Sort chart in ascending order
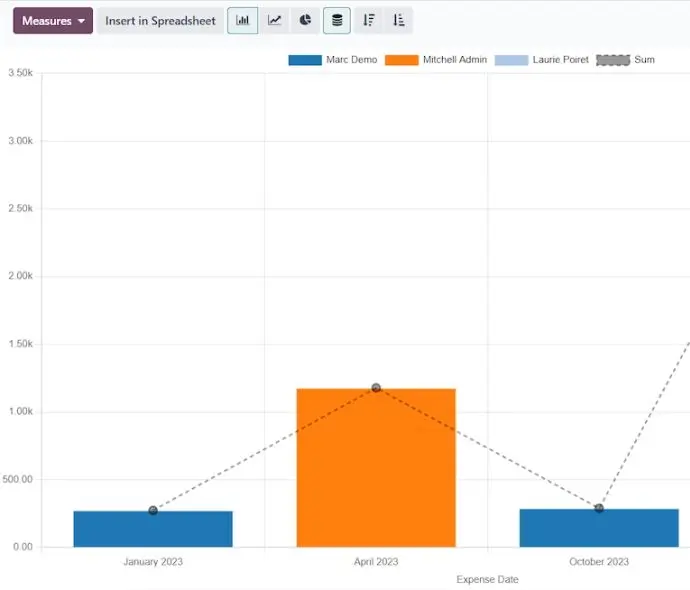690x590 pixels. point(398,20)
